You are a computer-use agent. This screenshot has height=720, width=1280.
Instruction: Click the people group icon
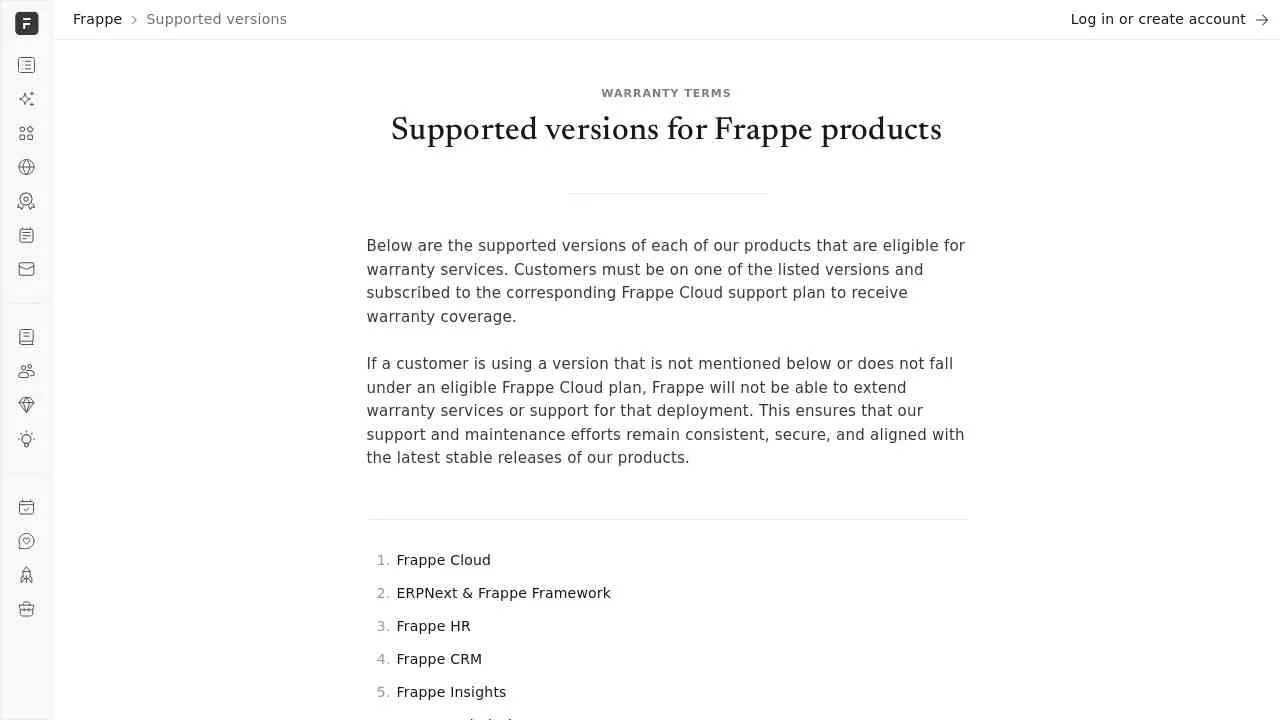(27, 371)
